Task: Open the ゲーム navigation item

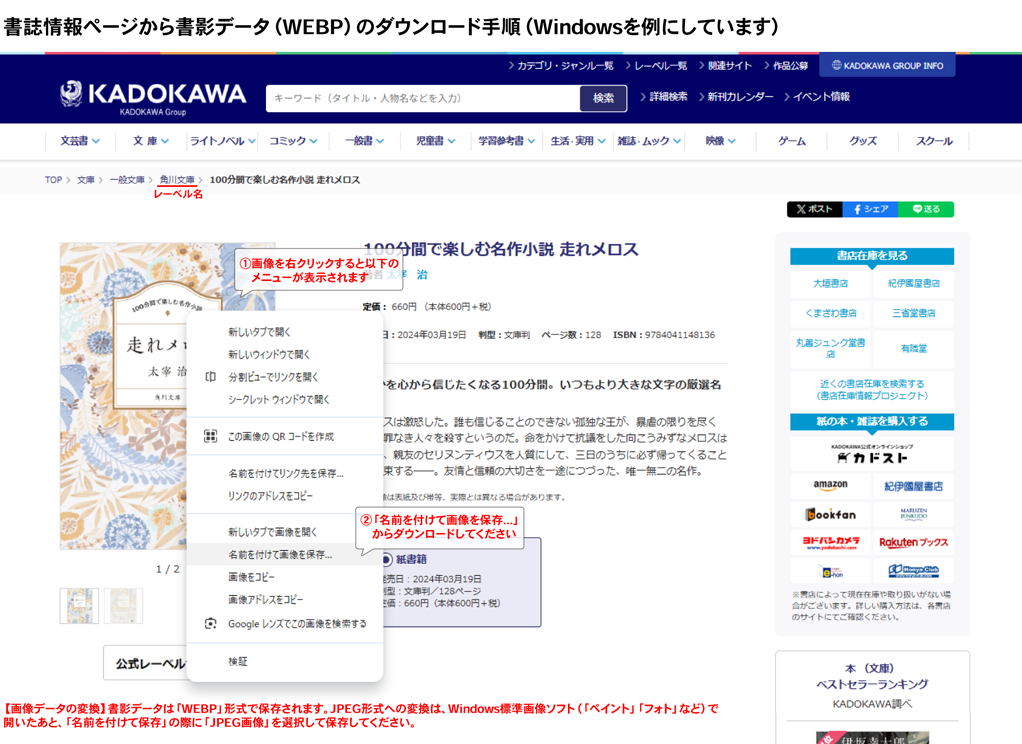Action: click(792, 141)
